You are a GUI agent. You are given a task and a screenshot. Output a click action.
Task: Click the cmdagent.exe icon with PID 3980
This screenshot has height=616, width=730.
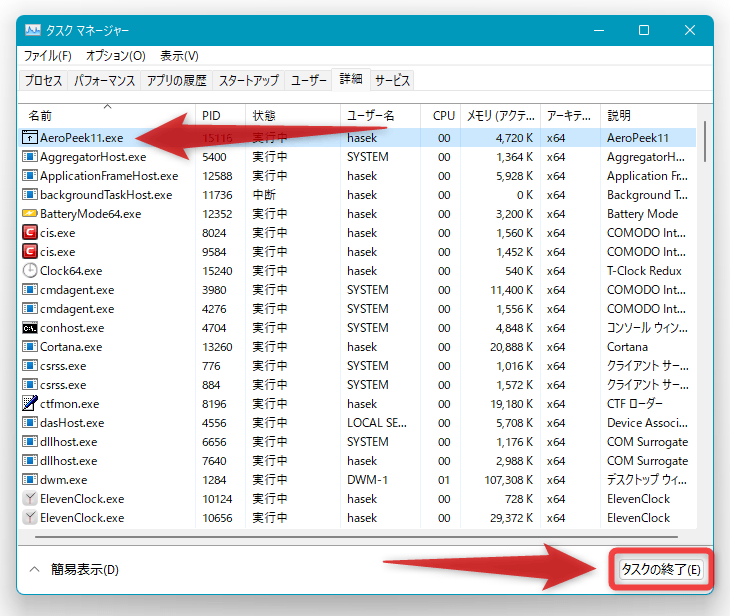[x=30, y=290]
